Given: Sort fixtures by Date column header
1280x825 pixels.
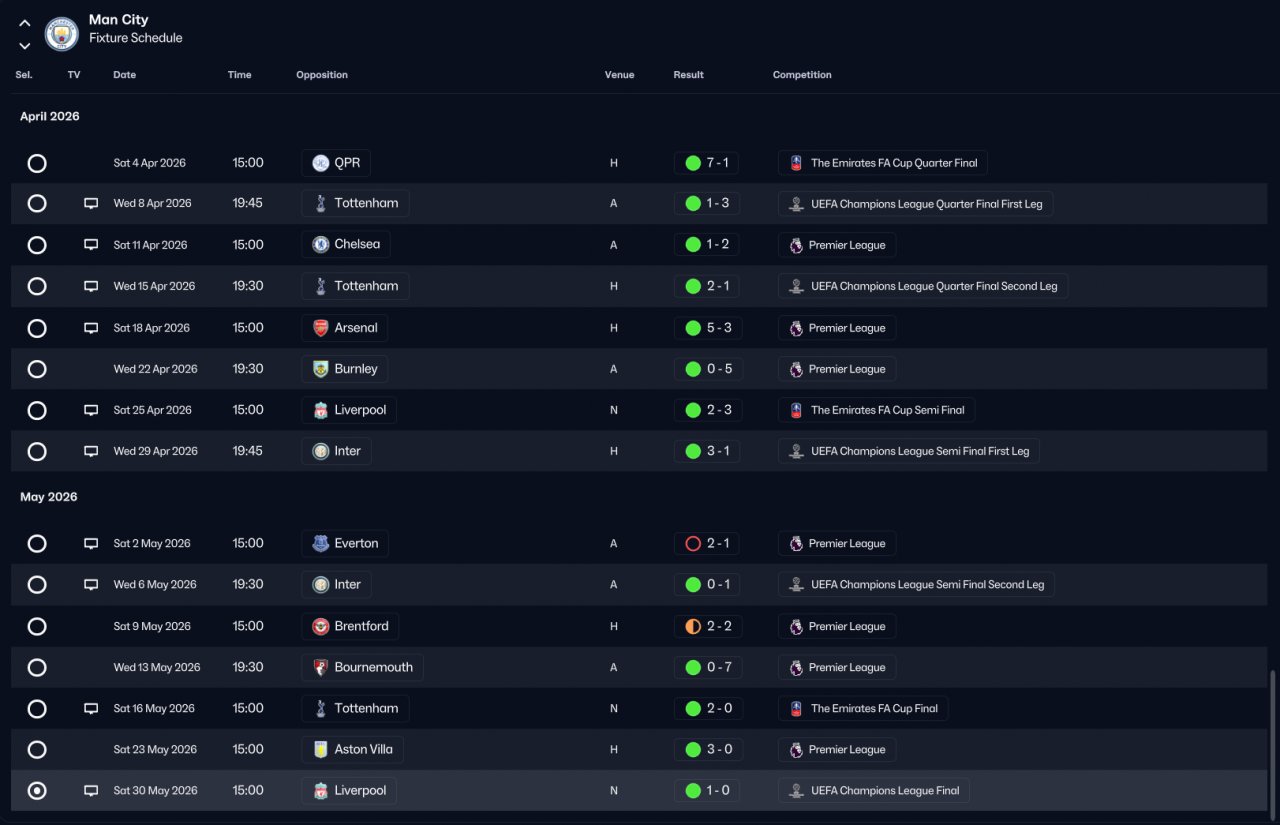Looking at the screenshot, I should click(125, 75).
